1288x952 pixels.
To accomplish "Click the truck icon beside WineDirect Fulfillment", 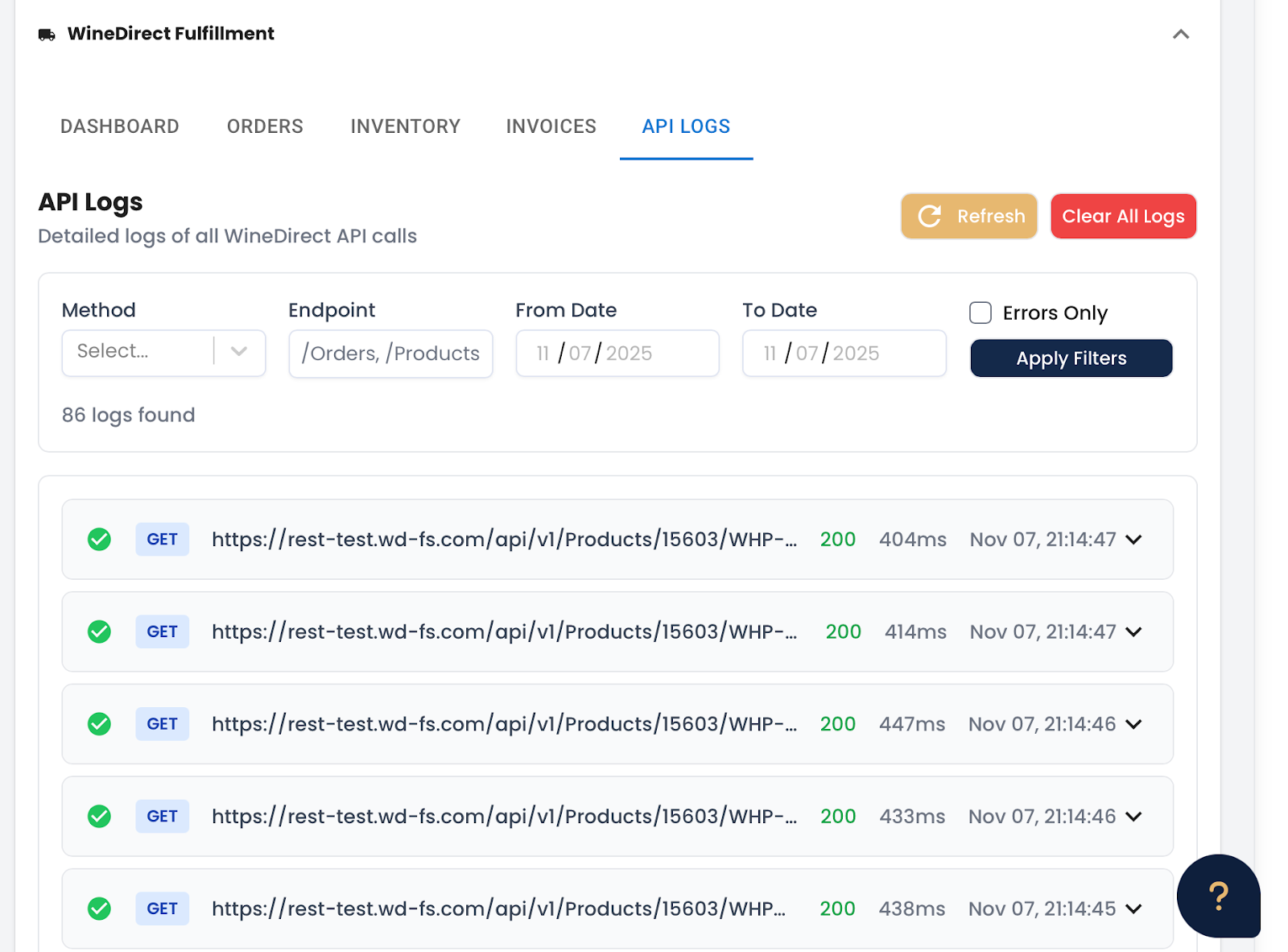I will coord(47,35).
